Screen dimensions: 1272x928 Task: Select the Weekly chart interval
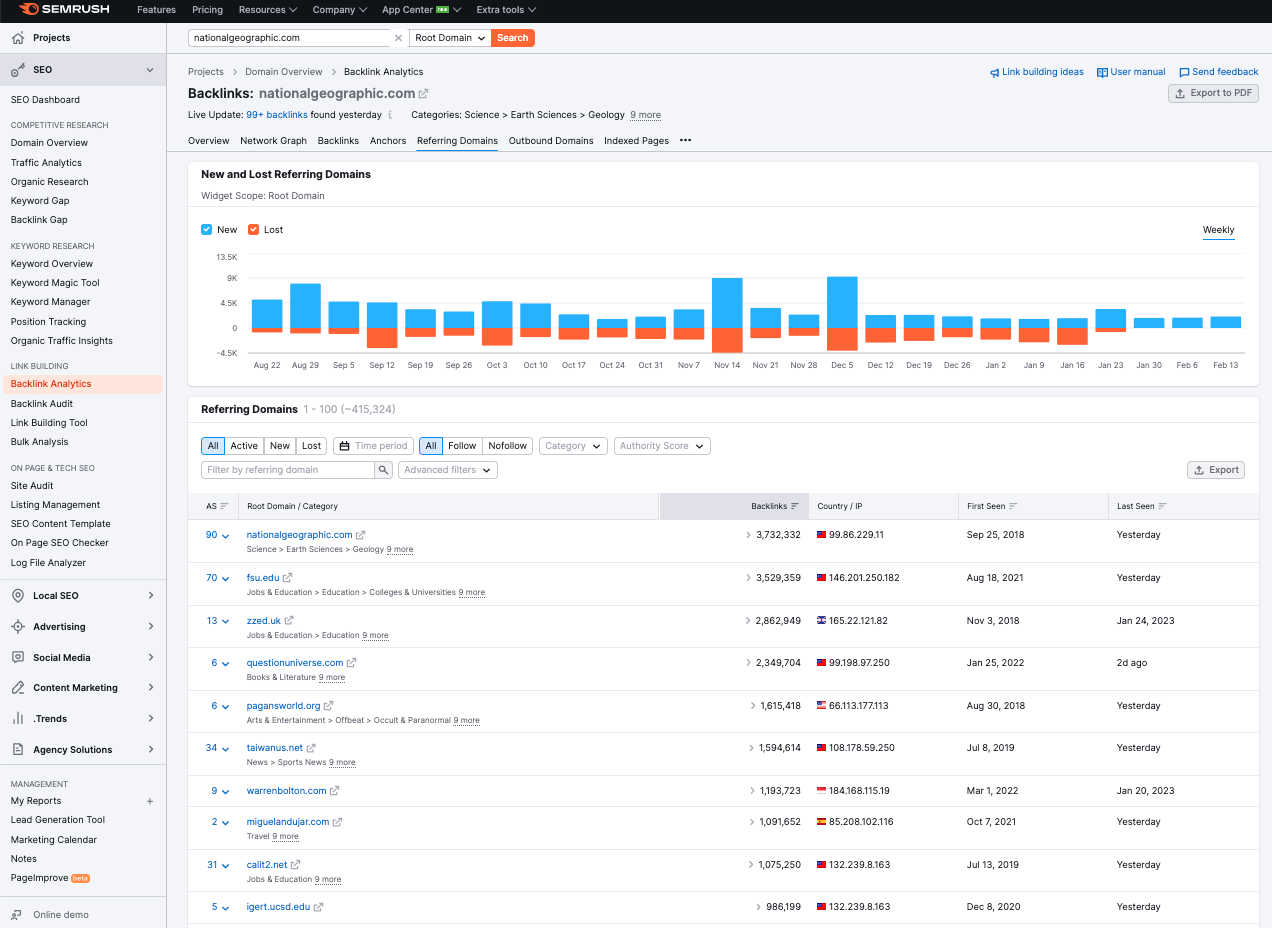click(1218, 230)
